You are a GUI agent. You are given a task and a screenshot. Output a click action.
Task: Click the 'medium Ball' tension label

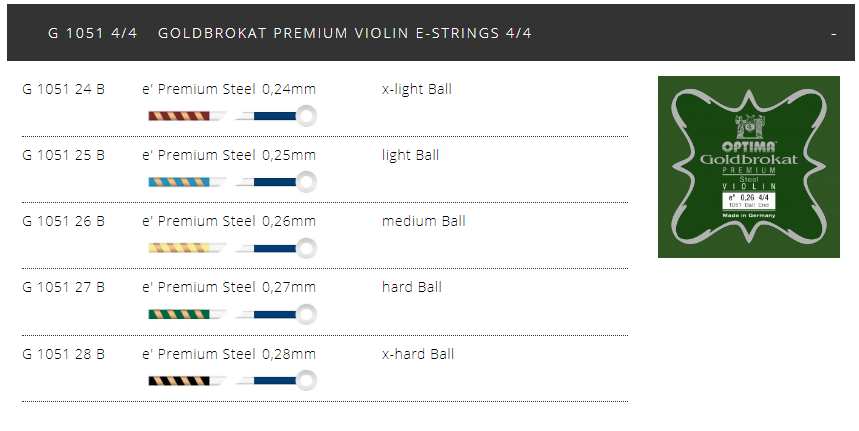(x=423, y=221)
